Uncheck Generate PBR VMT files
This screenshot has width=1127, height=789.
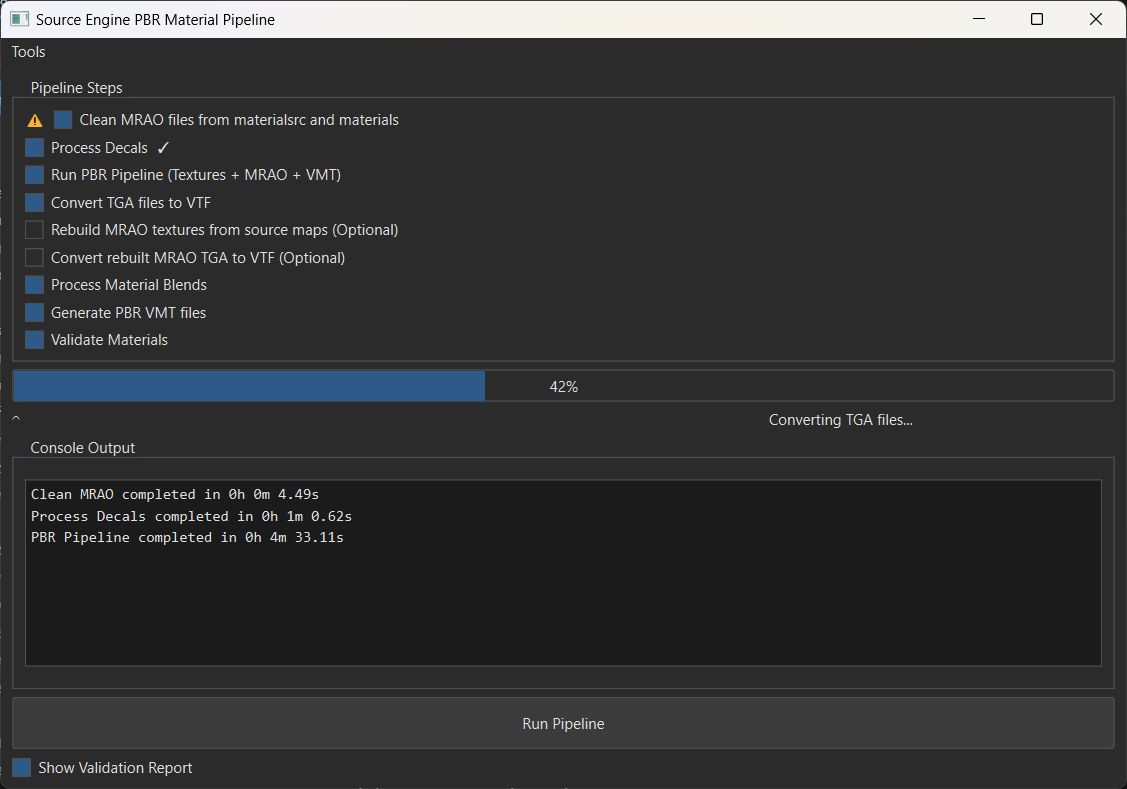click(35, 313)
